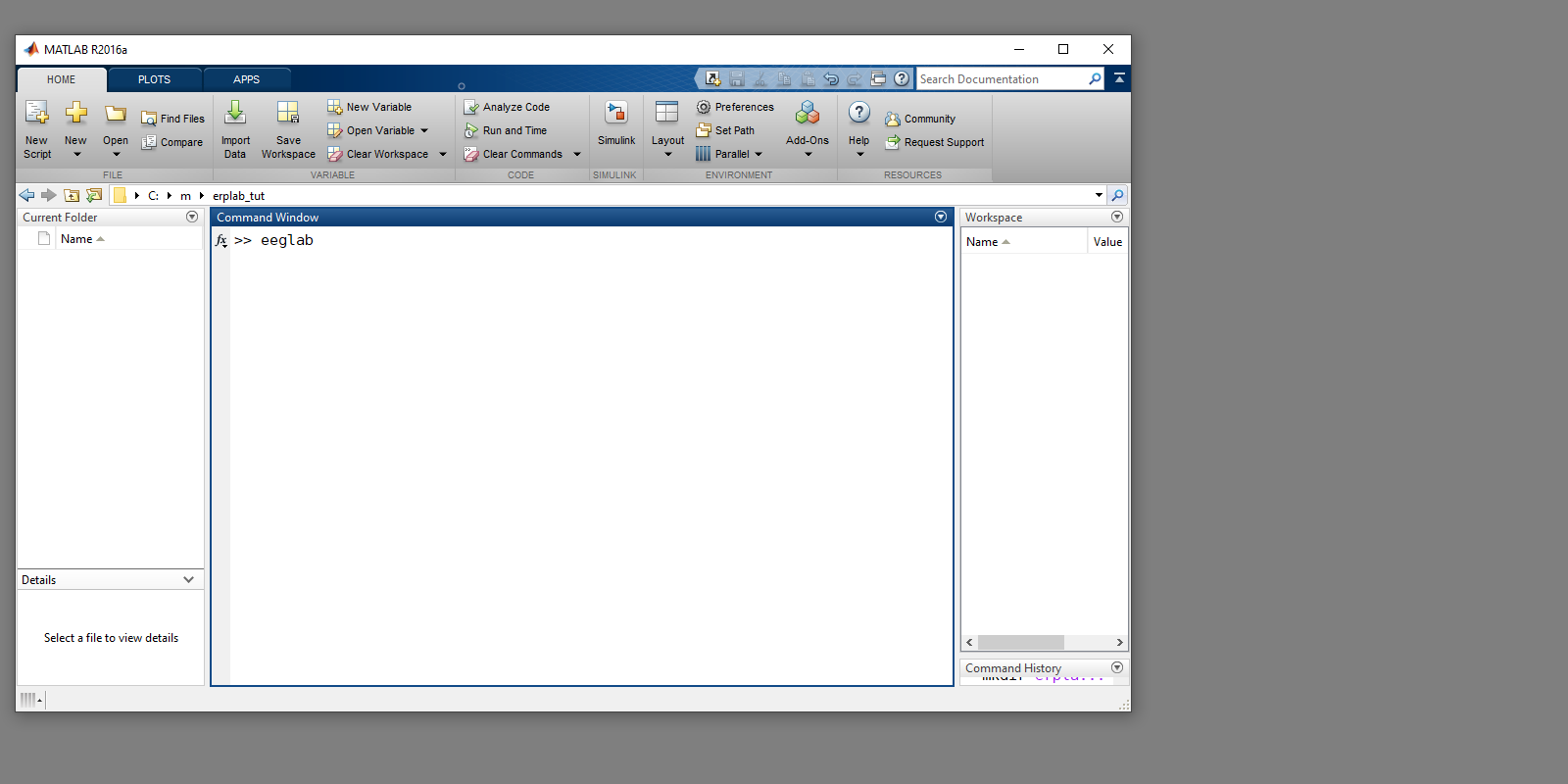
Task: Open address bar history dropdown
Action: [x=1099, y=195]
